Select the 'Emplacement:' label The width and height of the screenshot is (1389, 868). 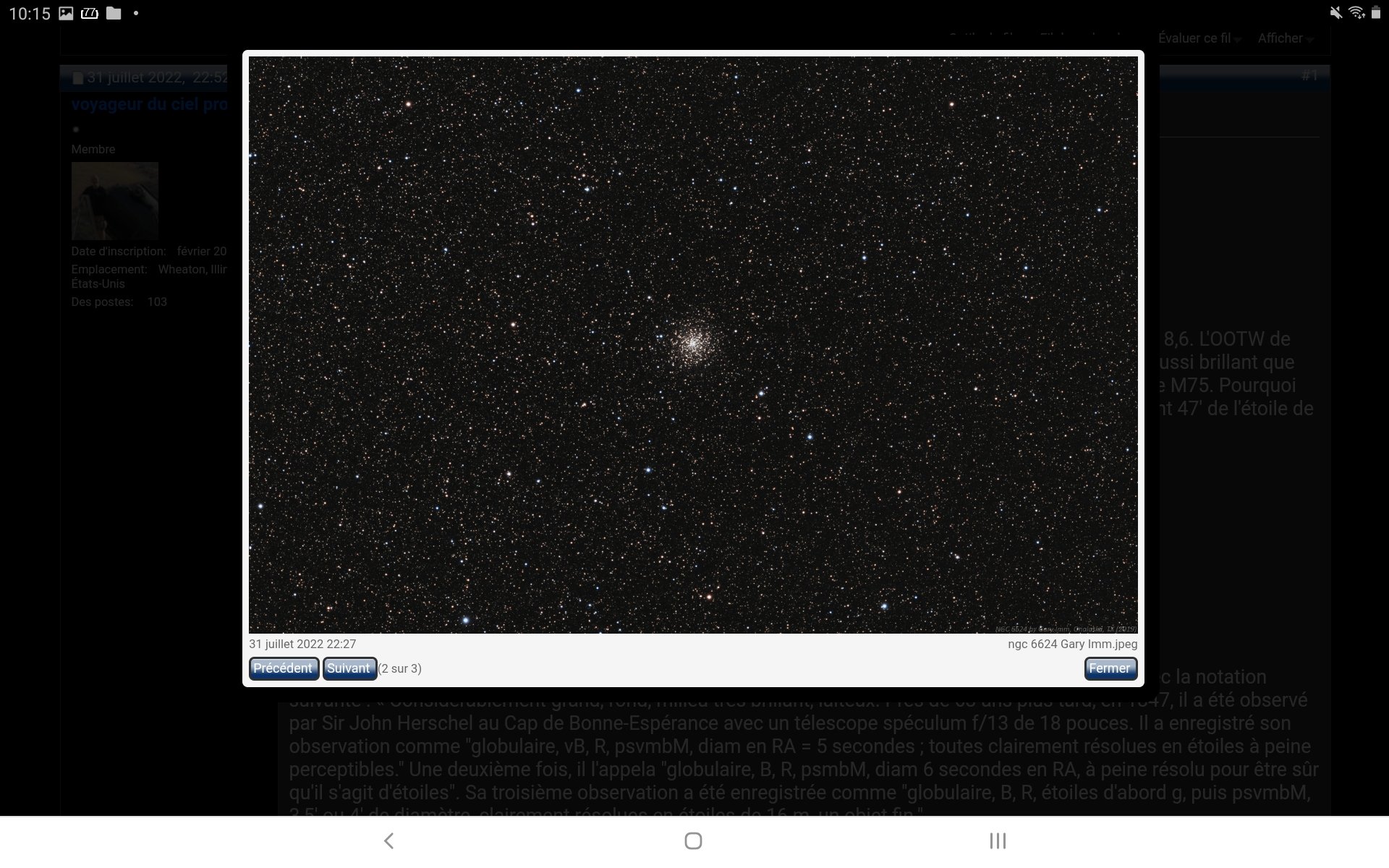coord(109,269)
